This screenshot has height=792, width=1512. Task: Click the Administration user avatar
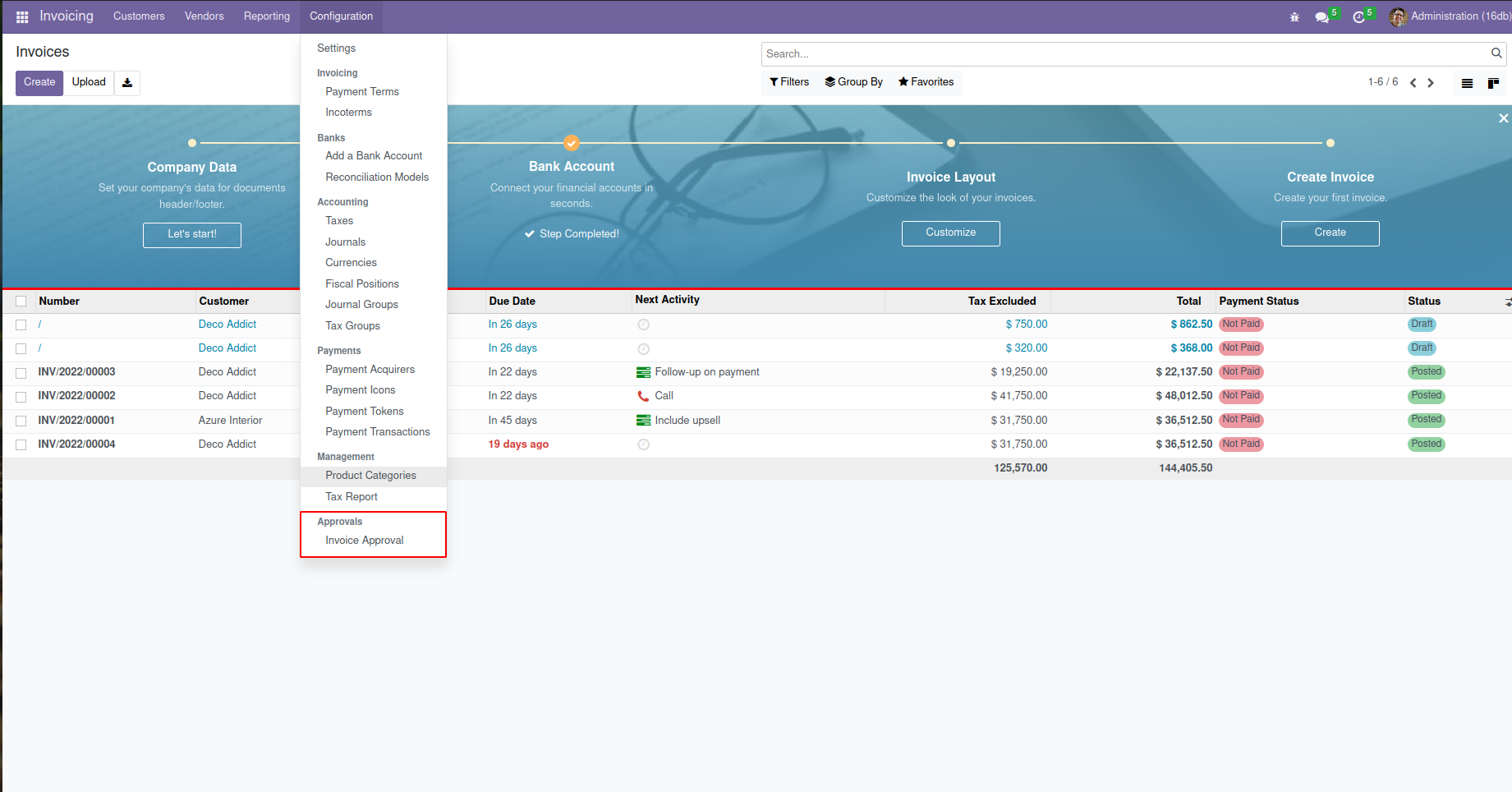(1398, 16)
